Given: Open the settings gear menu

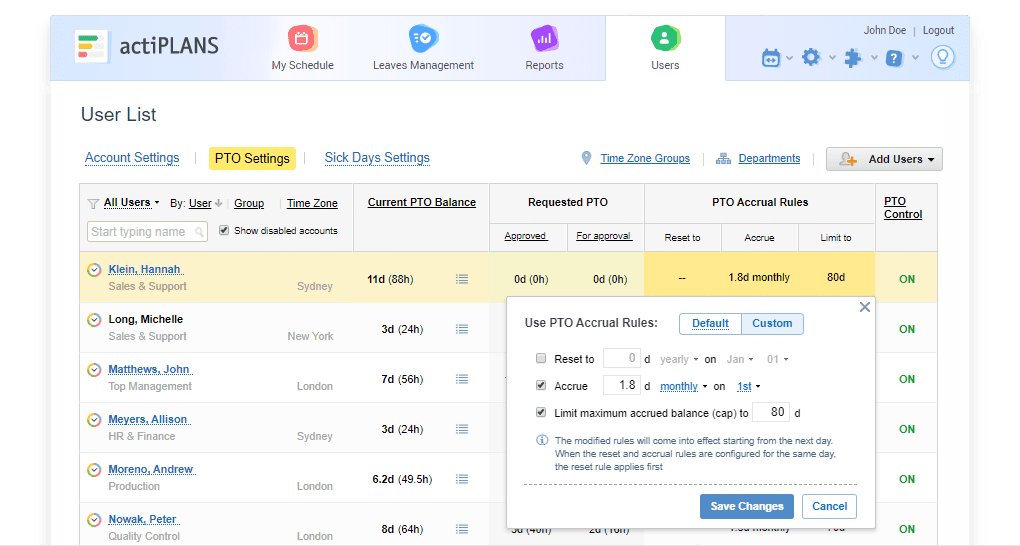Looking at the screenshot, I should tap(811, 57).
